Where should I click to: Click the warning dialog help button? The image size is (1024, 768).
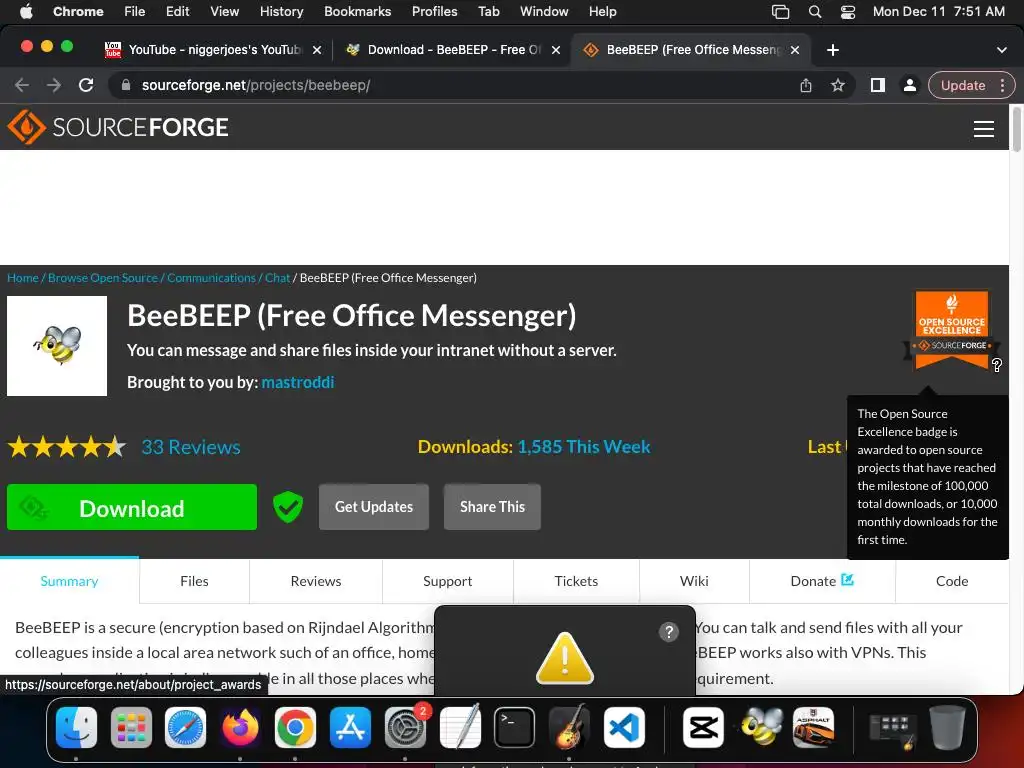669,632
